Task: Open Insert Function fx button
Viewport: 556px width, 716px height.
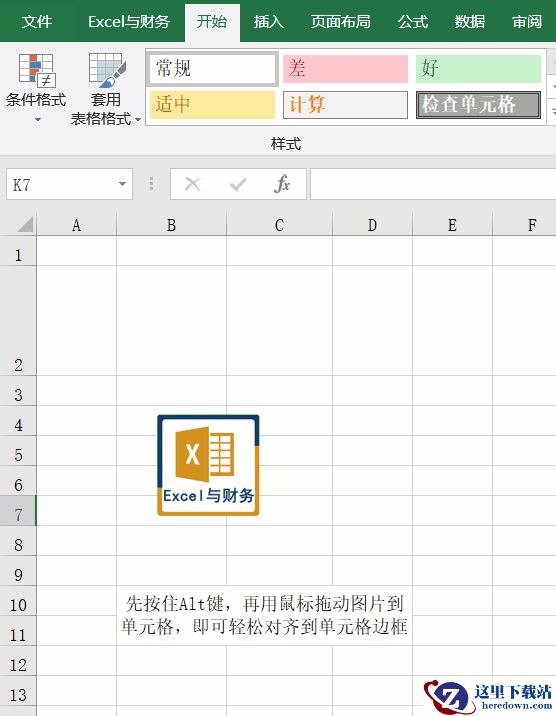Action: pos(283,184)
